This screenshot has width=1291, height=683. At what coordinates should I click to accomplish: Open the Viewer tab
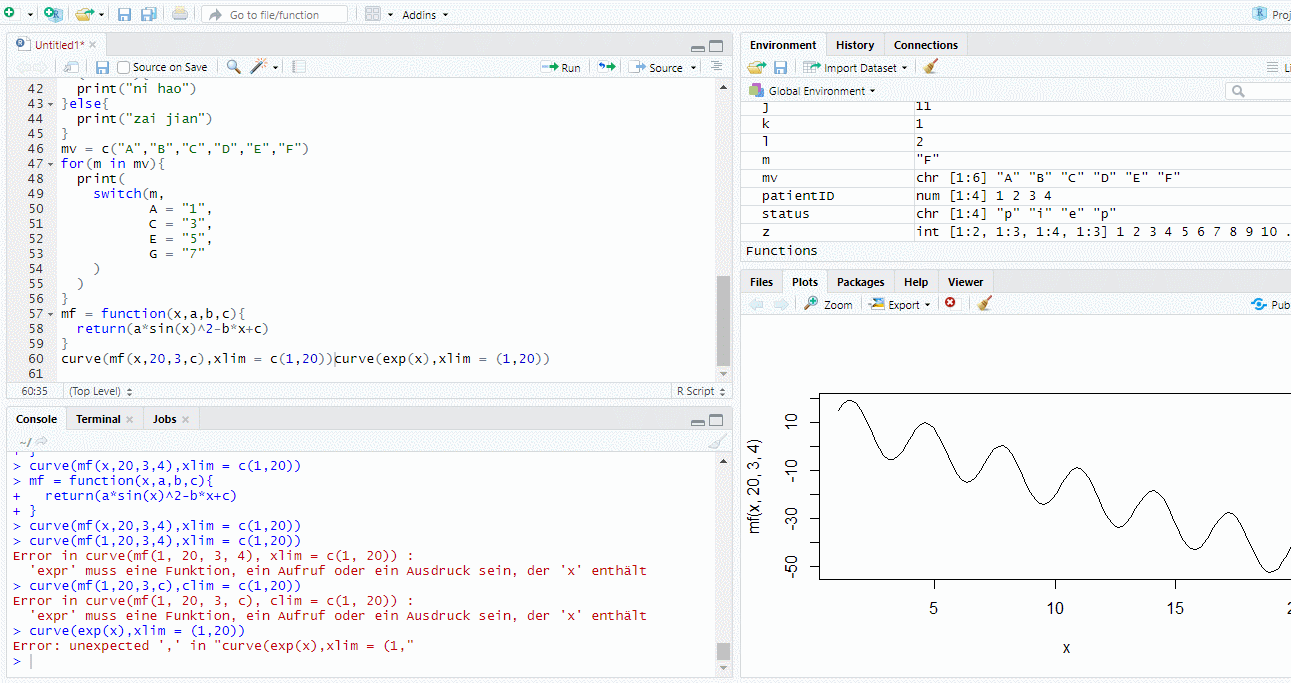click(966, 282)
